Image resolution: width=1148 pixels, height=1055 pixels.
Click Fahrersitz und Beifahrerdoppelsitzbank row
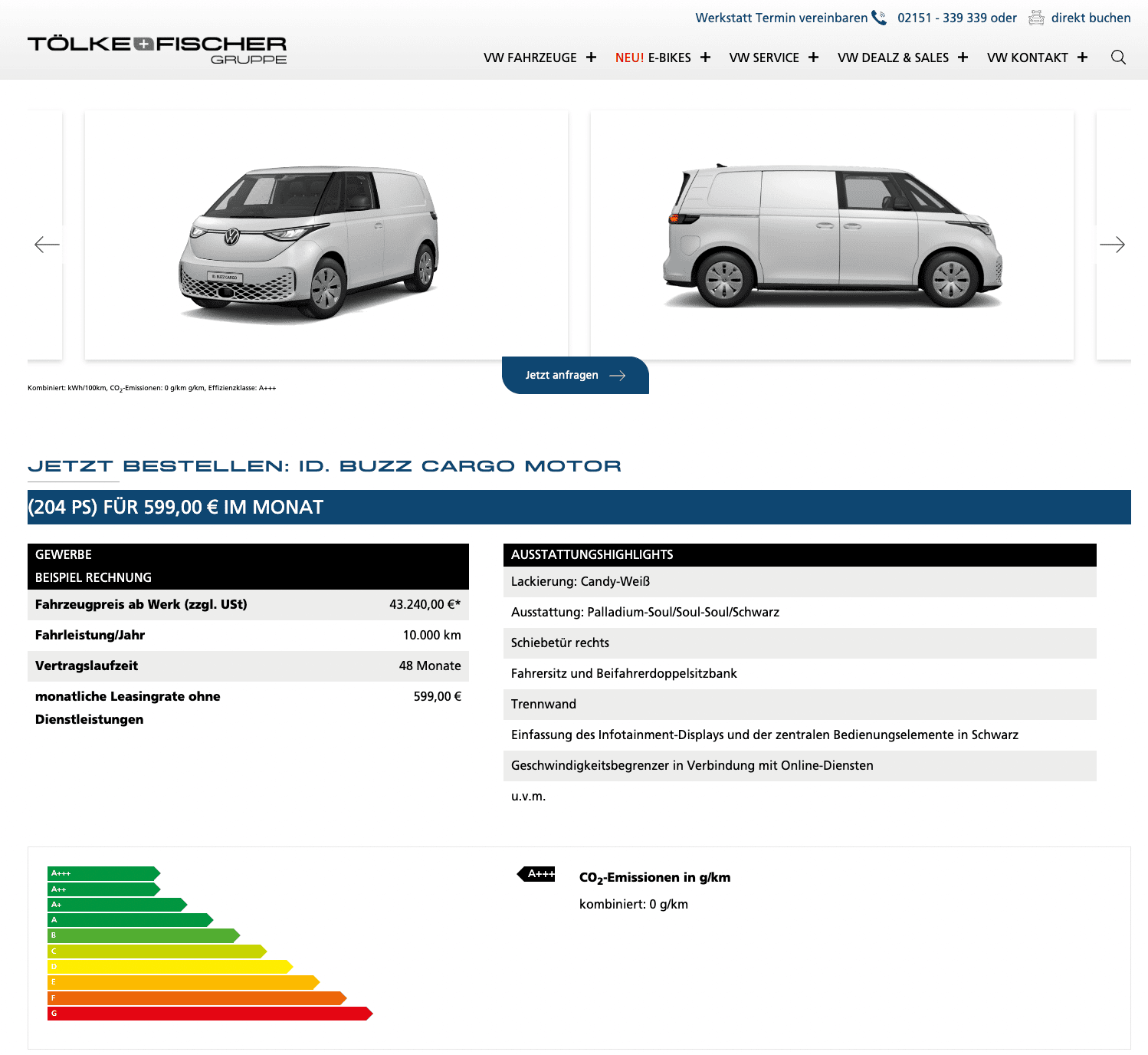click(x=800, y=673)
